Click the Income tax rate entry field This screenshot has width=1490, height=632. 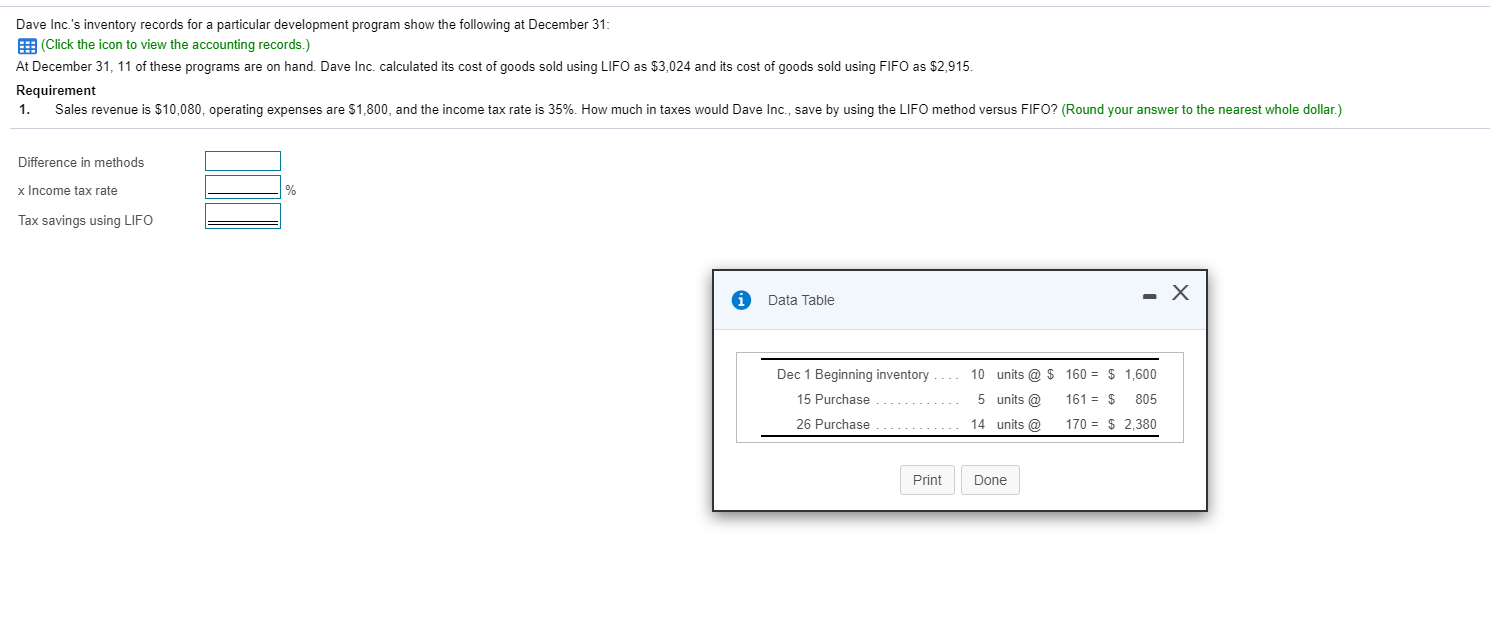click(x=242, y=188)
